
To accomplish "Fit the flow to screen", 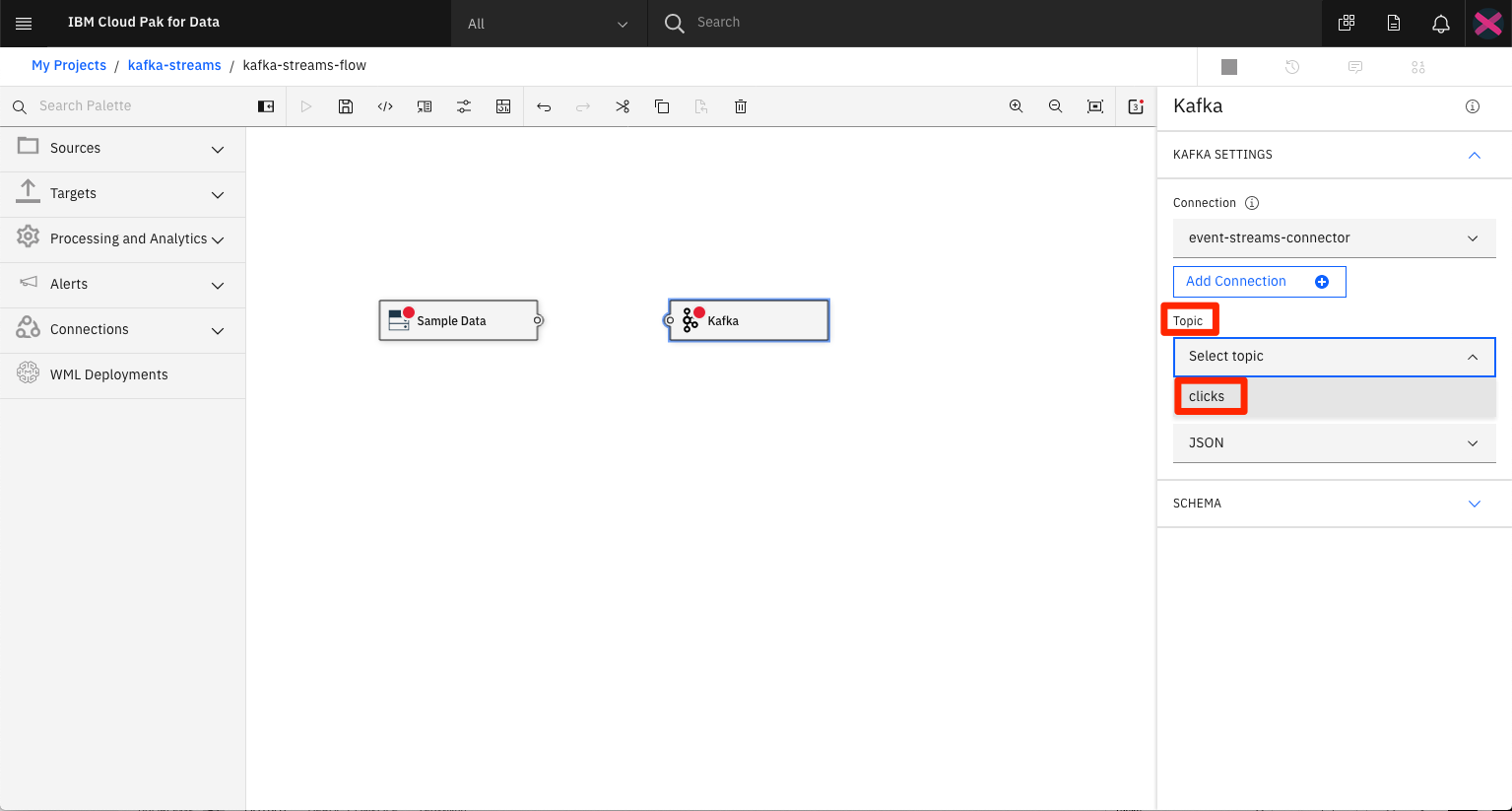I will click(1095, 106).
